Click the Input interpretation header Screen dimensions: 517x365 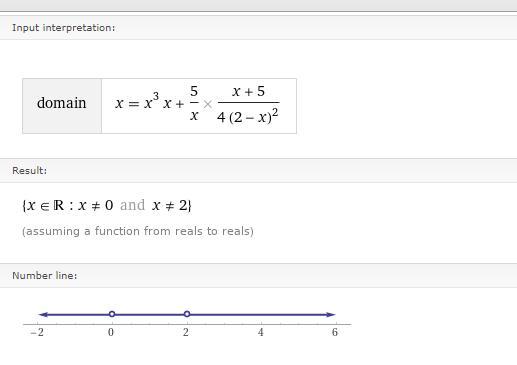click(63, 28)
